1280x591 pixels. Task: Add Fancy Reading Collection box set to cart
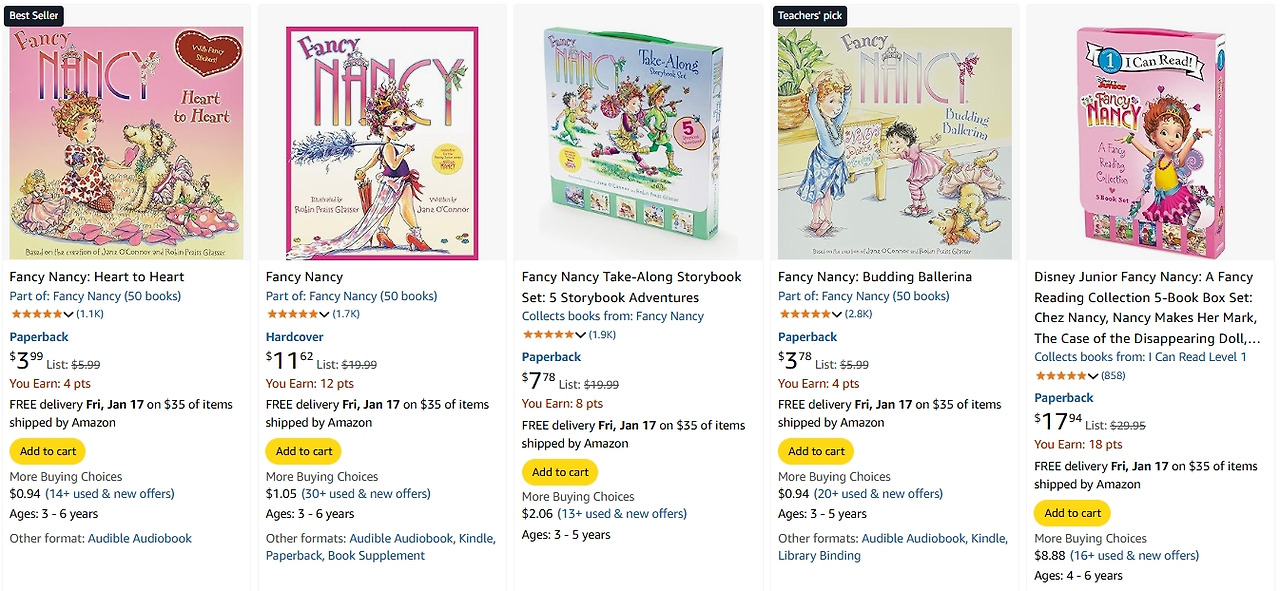[1072, 513]
